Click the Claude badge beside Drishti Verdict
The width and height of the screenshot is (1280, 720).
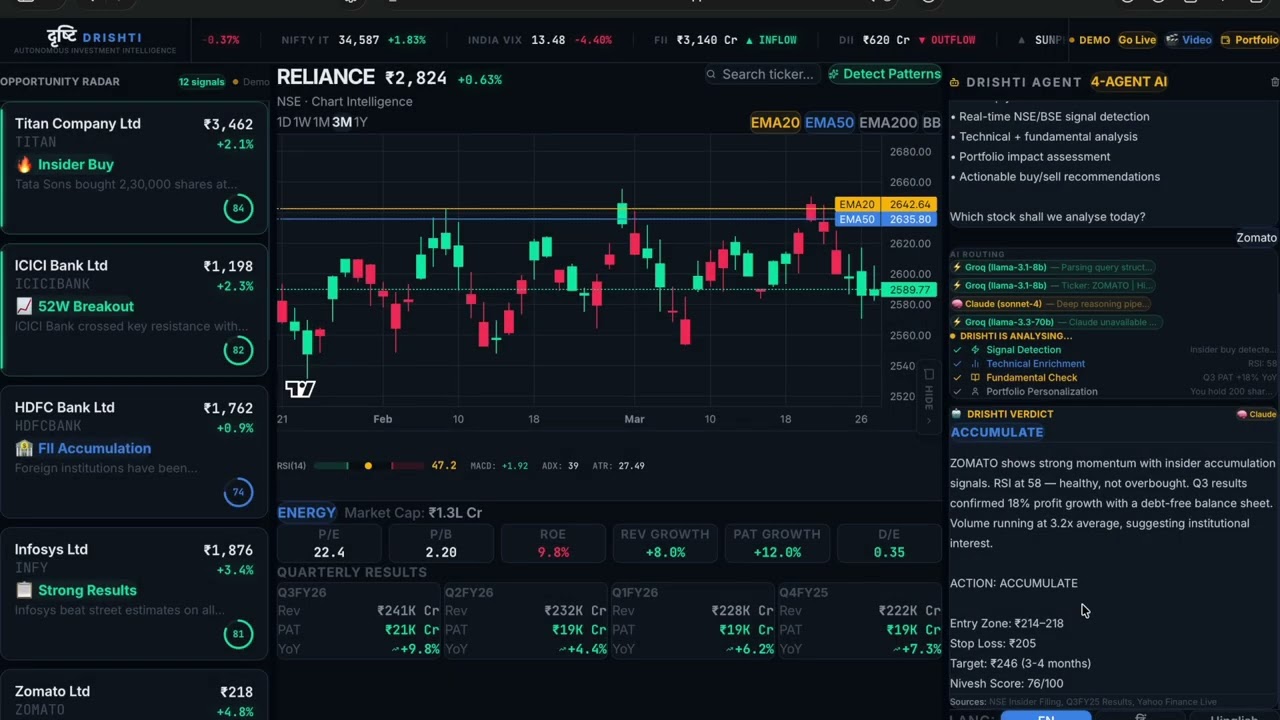[1257, 414]
